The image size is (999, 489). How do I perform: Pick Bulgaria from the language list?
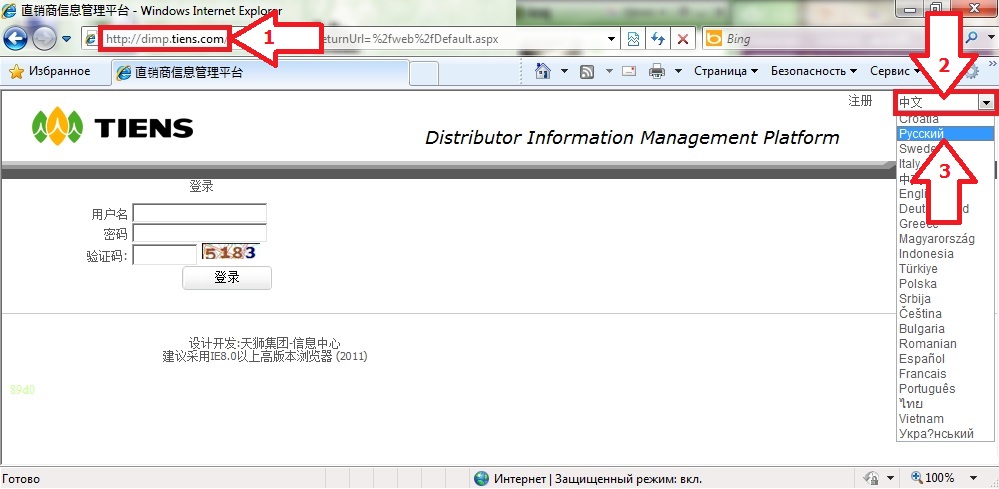(945, 329)
